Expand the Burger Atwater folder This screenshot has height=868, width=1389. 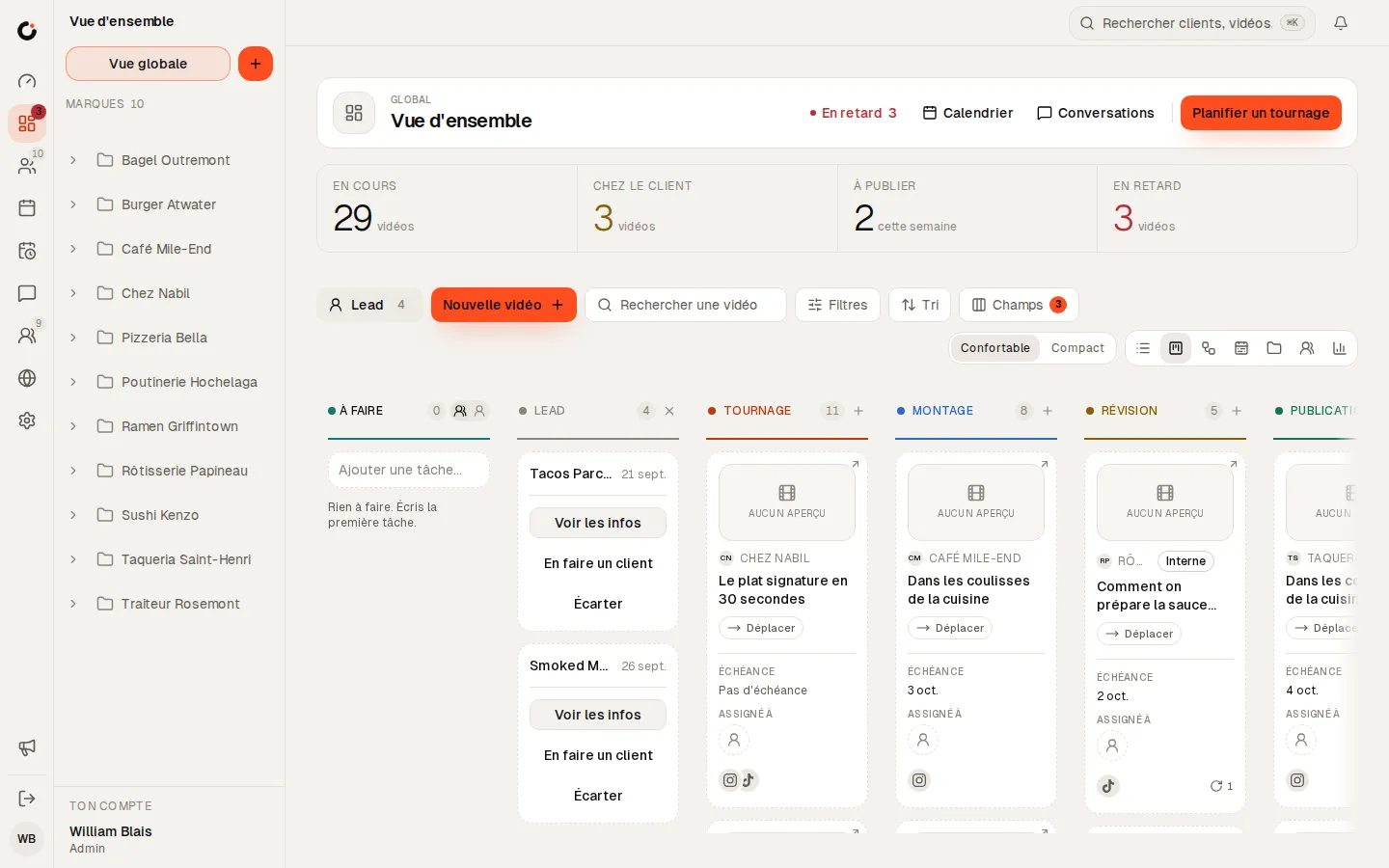tap(73, 204)
